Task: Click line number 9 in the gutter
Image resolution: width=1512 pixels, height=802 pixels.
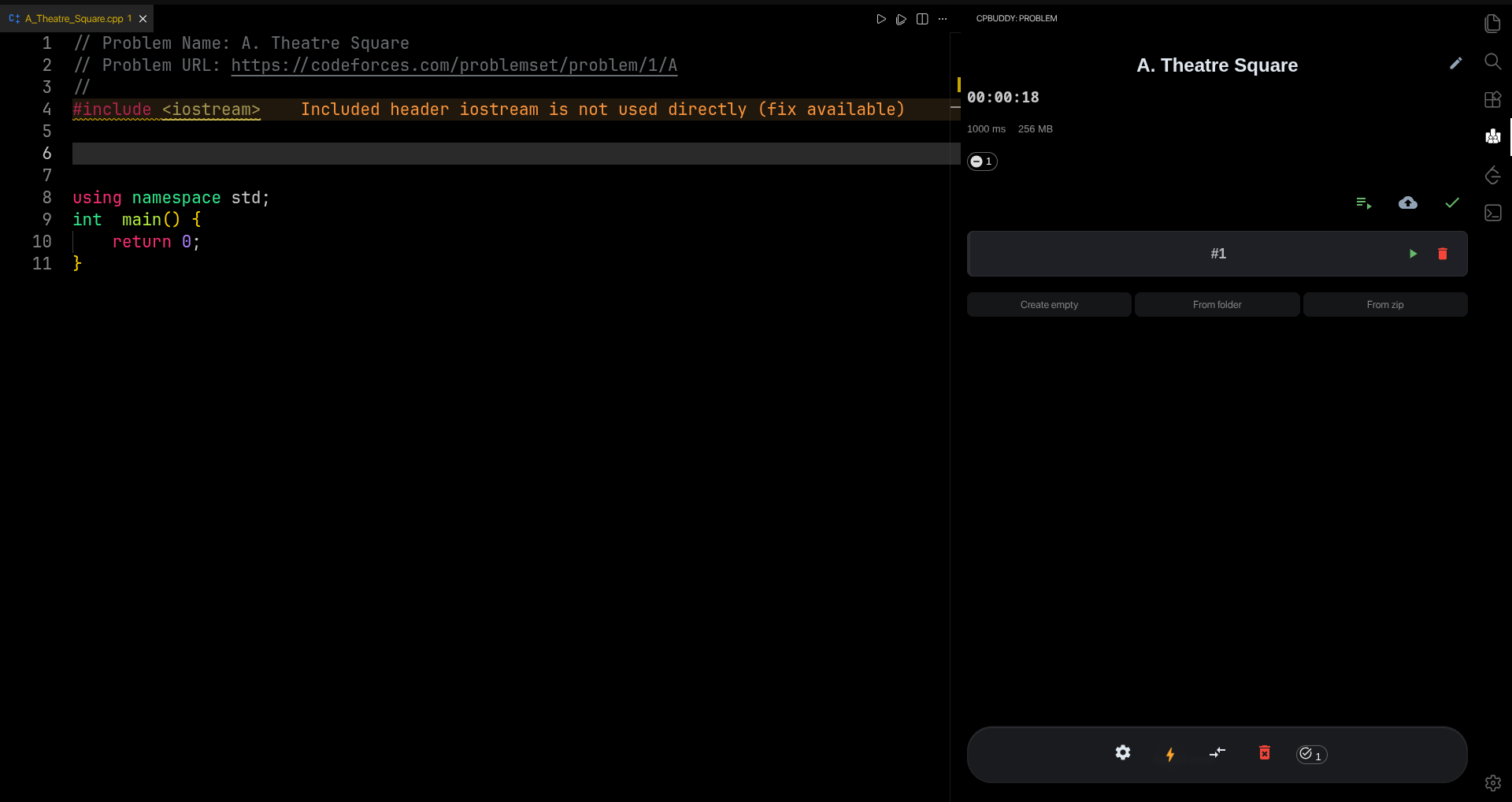Action: pos(46,220)
